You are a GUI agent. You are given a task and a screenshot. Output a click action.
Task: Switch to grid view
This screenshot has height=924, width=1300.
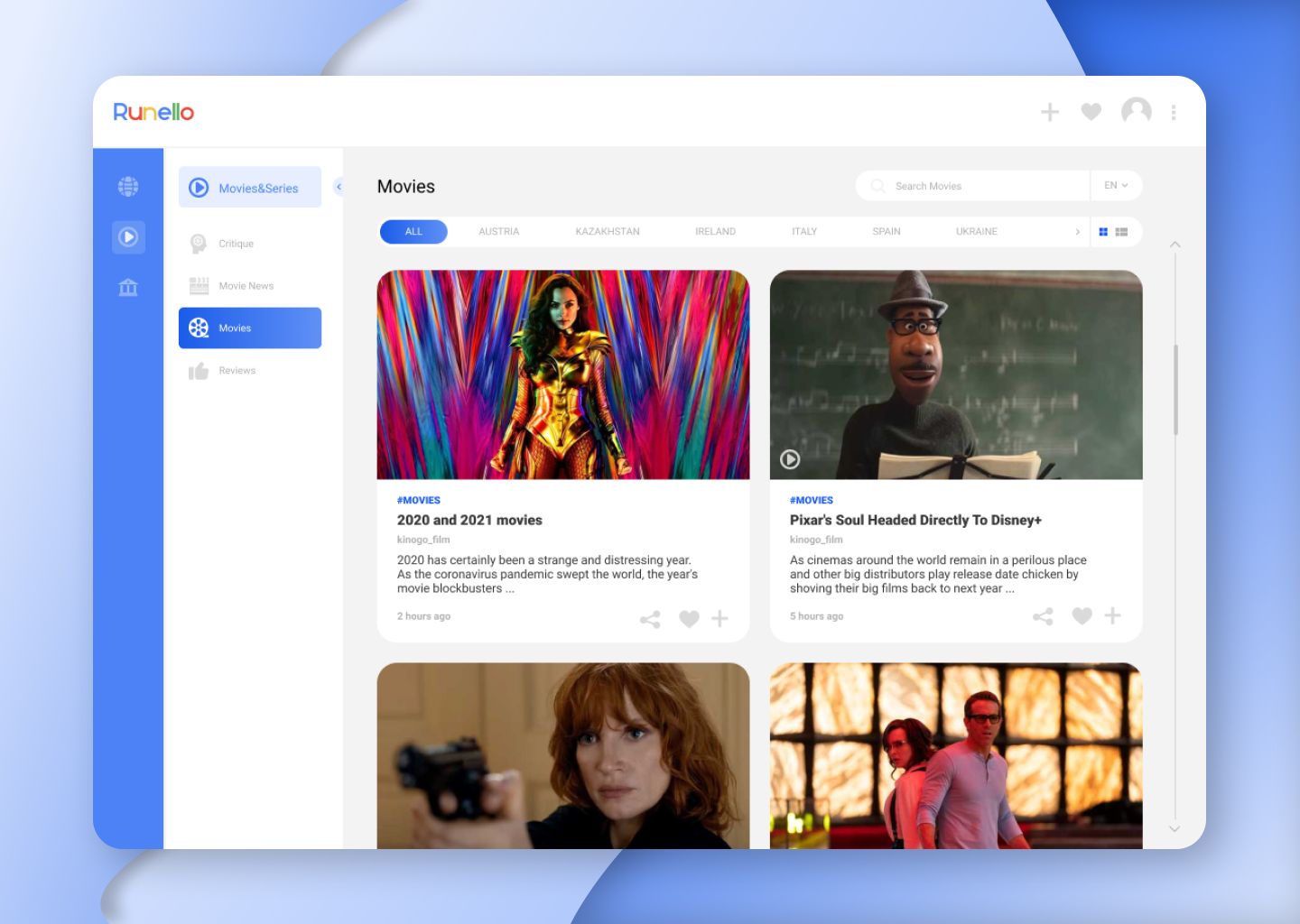[x=1103, y=232]
